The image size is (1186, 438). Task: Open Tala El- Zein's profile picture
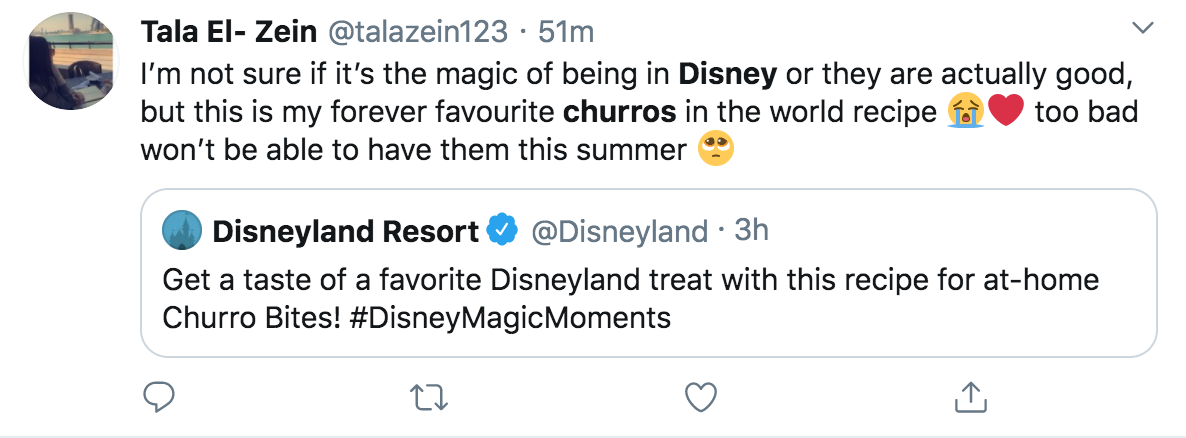tap(72, 61)
